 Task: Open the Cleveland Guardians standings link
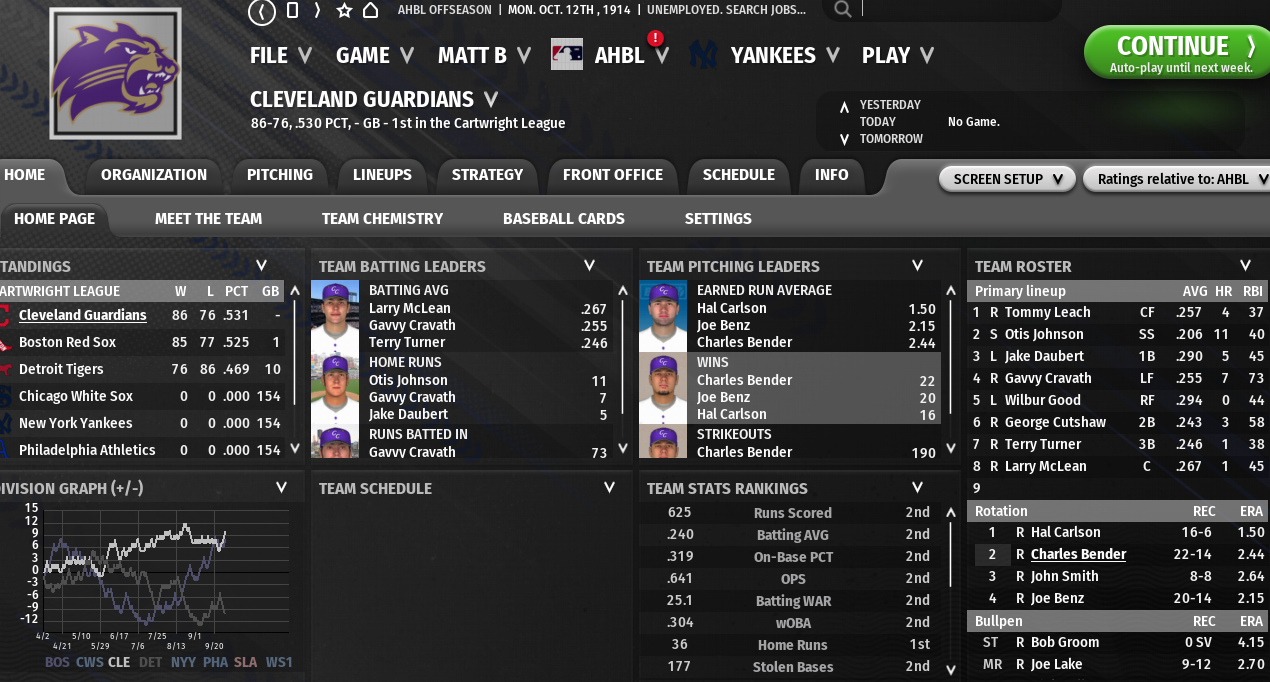82,315
